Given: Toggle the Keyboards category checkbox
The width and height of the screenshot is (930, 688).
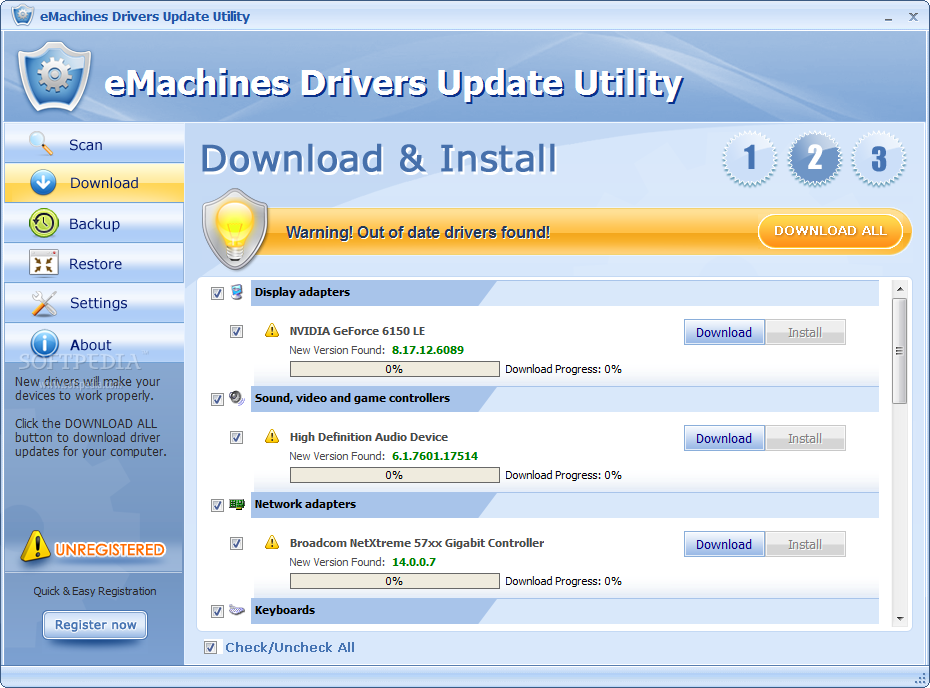Looking at the screenshot, I should pos(217,611).
